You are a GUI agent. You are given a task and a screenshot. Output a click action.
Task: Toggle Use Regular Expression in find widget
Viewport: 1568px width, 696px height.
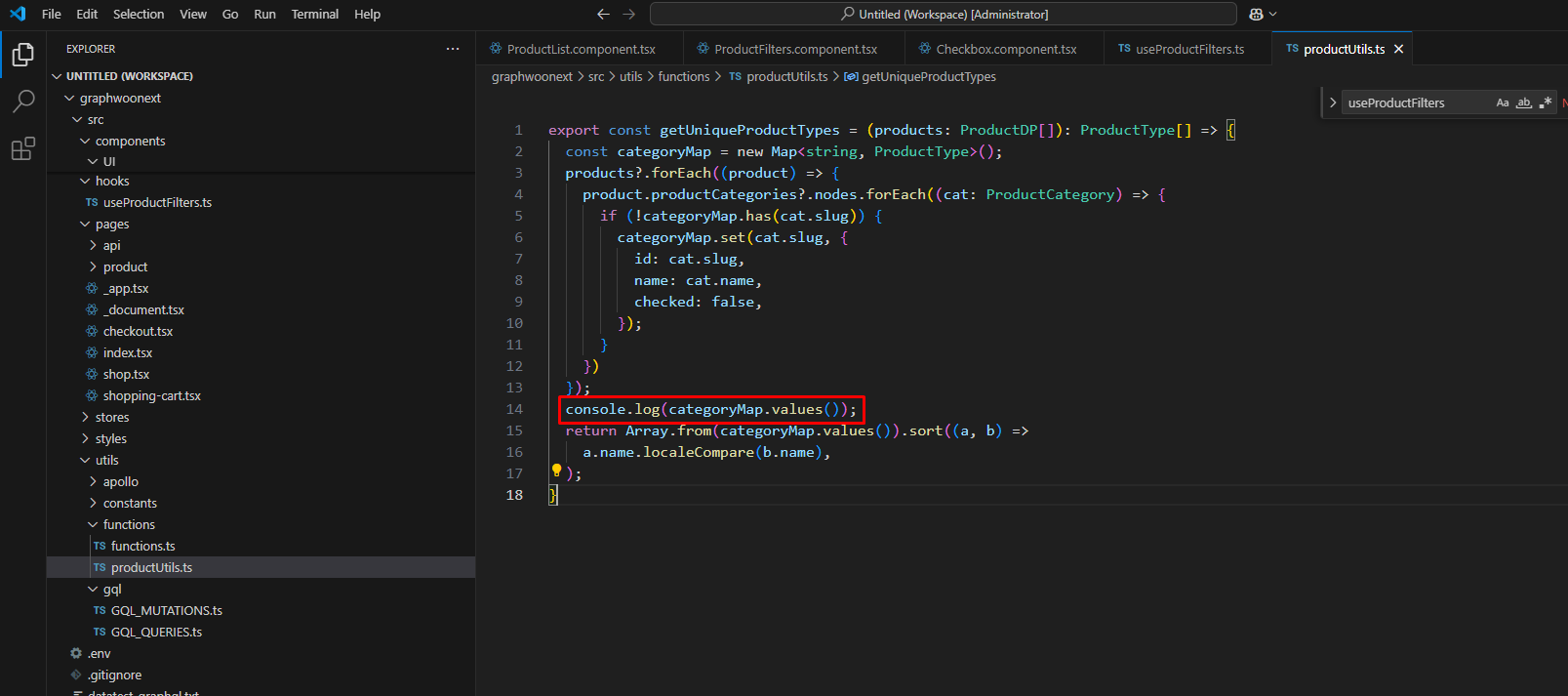tap(1546, 102)
